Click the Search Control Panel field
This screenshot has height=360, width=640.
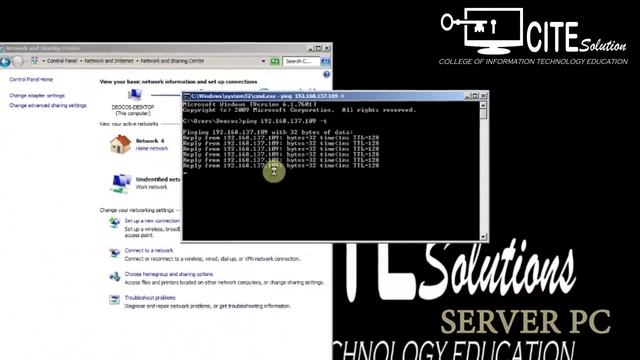(301, 61)
